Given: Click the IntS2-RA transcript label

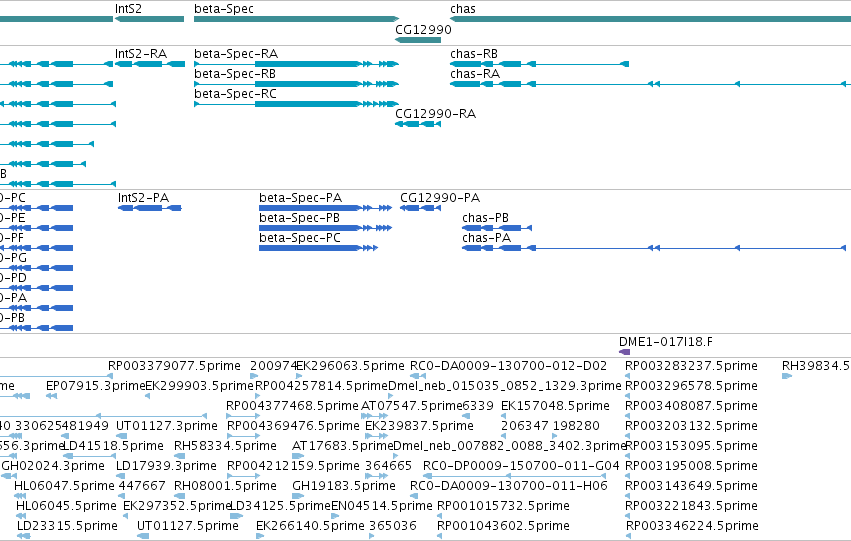Looking at the screenshot, I should click(x=141, y=54).
